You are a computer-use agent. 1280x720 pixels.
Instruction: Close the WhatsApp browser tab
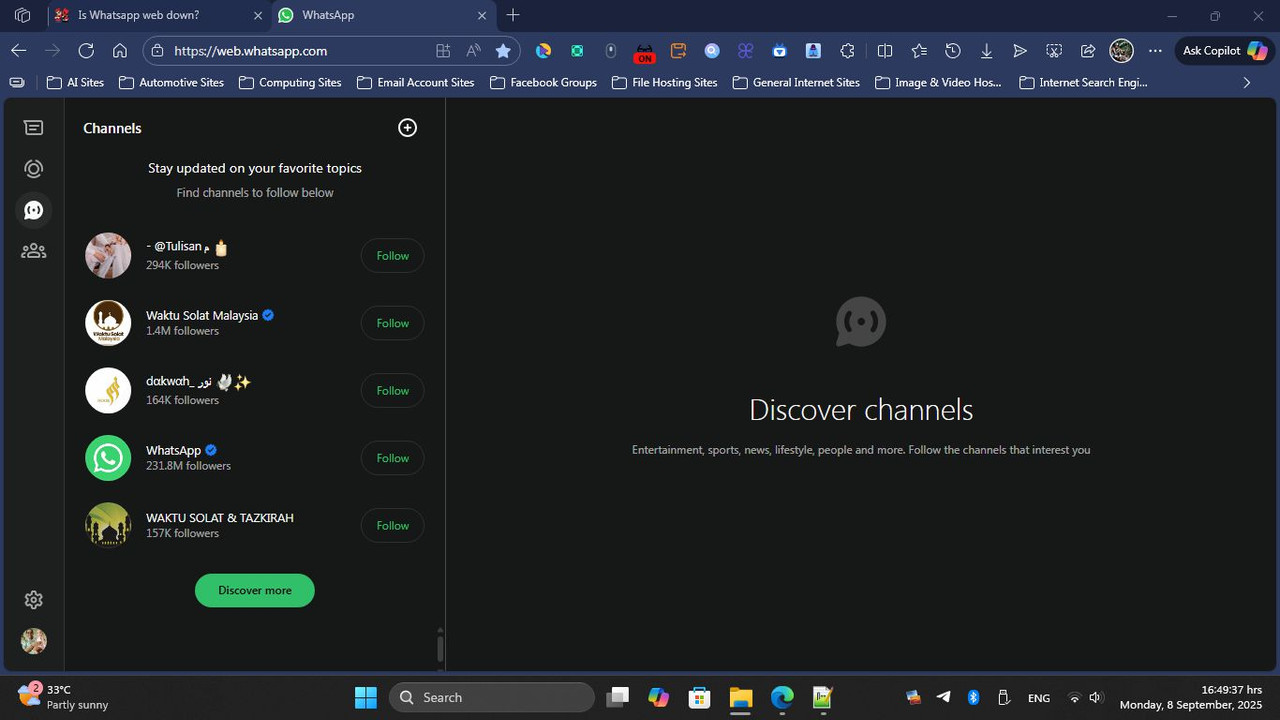(x=482, y=15)
